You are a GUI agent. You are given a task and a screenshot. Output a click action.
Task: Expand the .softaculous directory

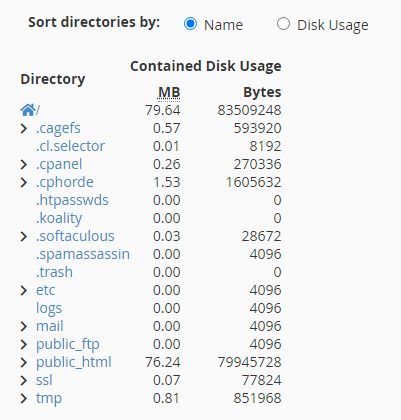pyautogui.click(x=24, y=236)
